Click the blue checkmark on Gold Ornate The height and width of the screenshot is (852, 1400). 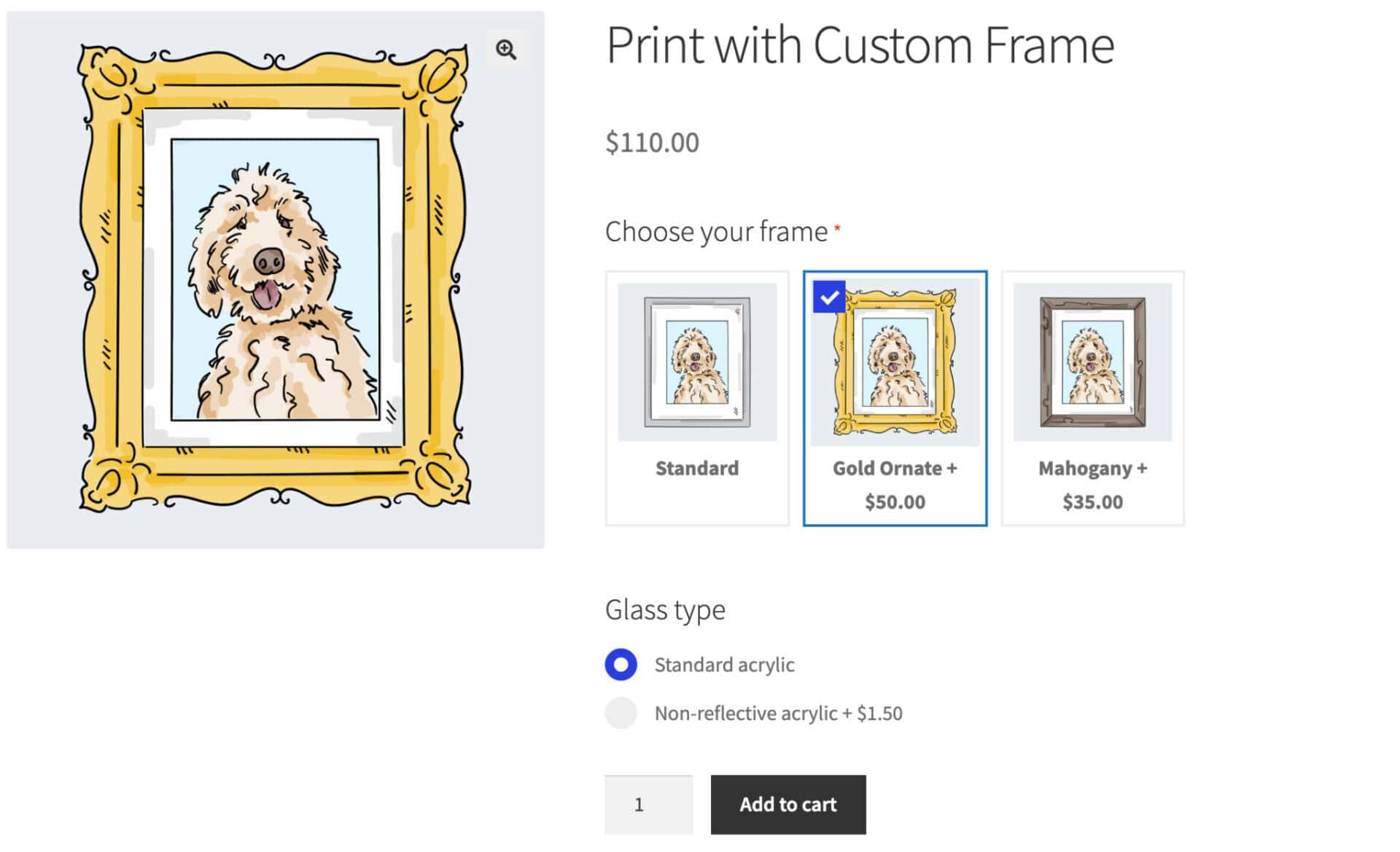point(829,297)
